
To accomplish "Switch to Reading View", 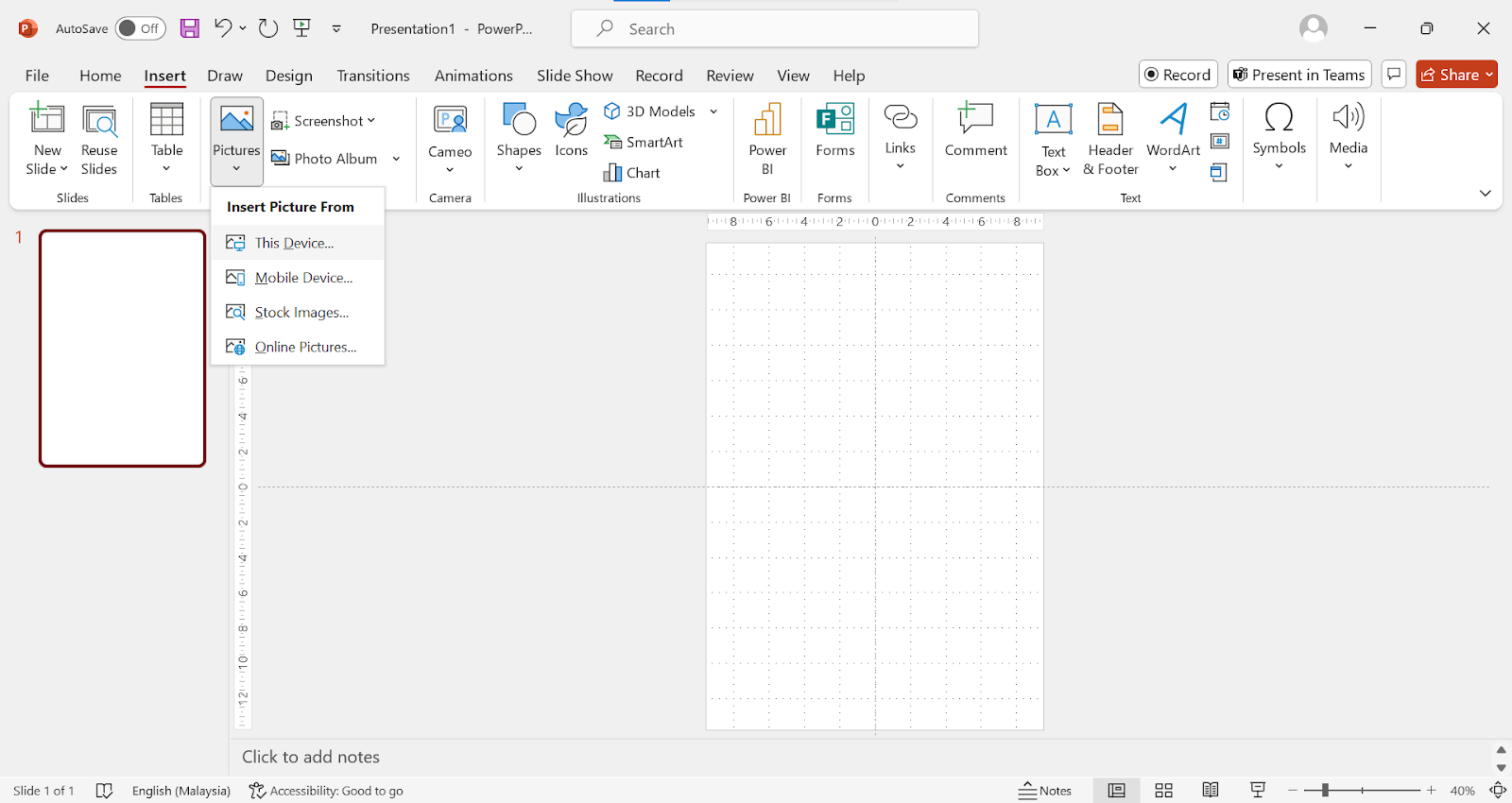I will (x=1211, y=791).
